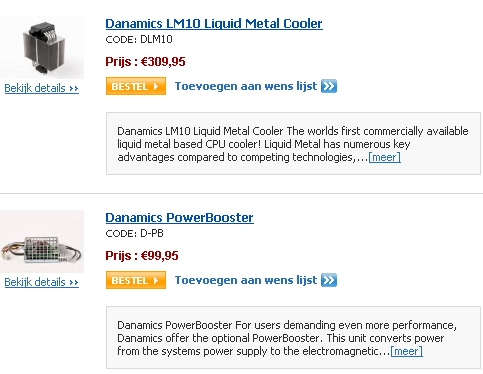
Task: Follow 'Bekijk details' under the PowerBooster image
Action: tap(42, 282)
